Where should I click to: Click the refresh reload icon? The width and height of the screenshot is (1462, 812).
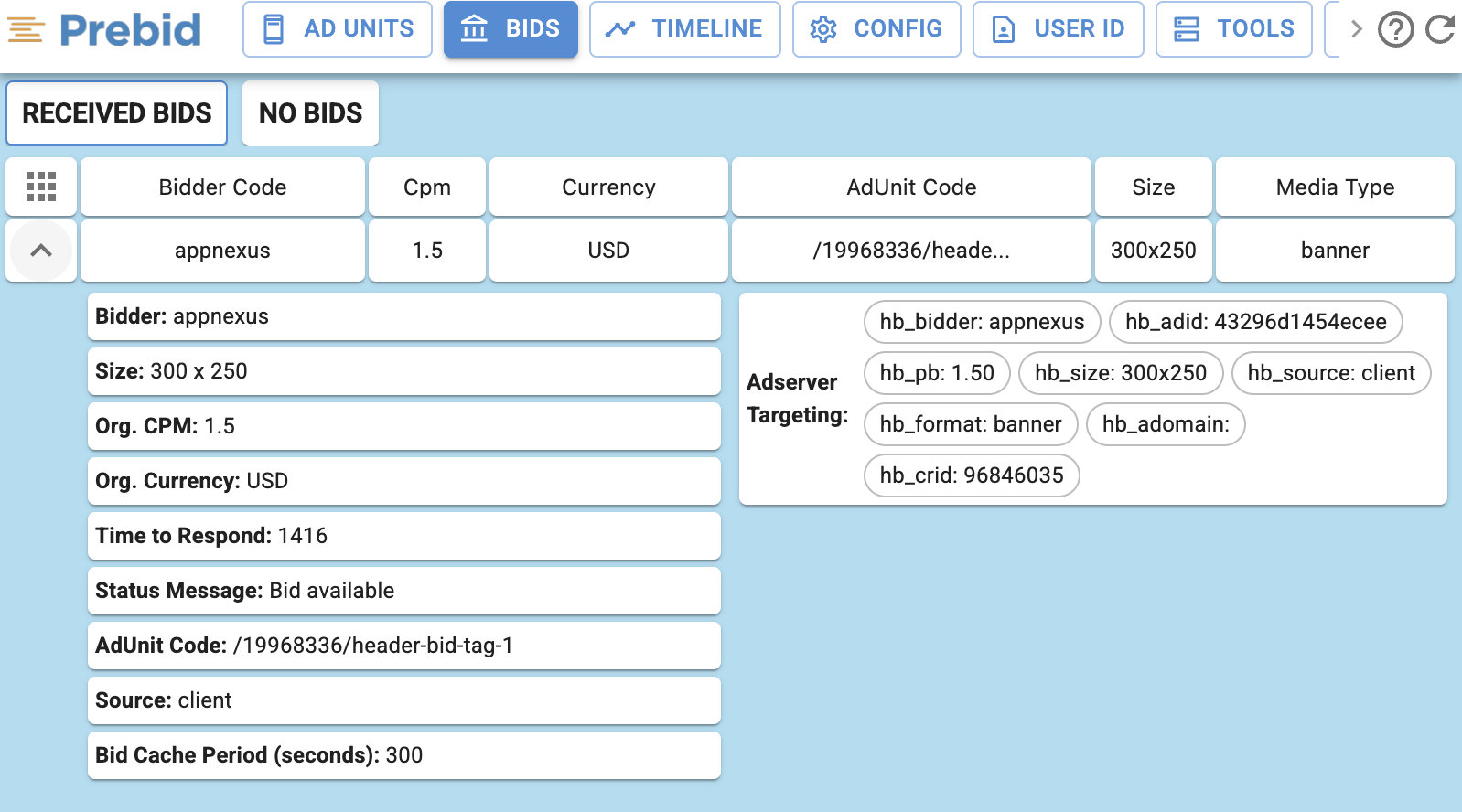click(1440, 29)
